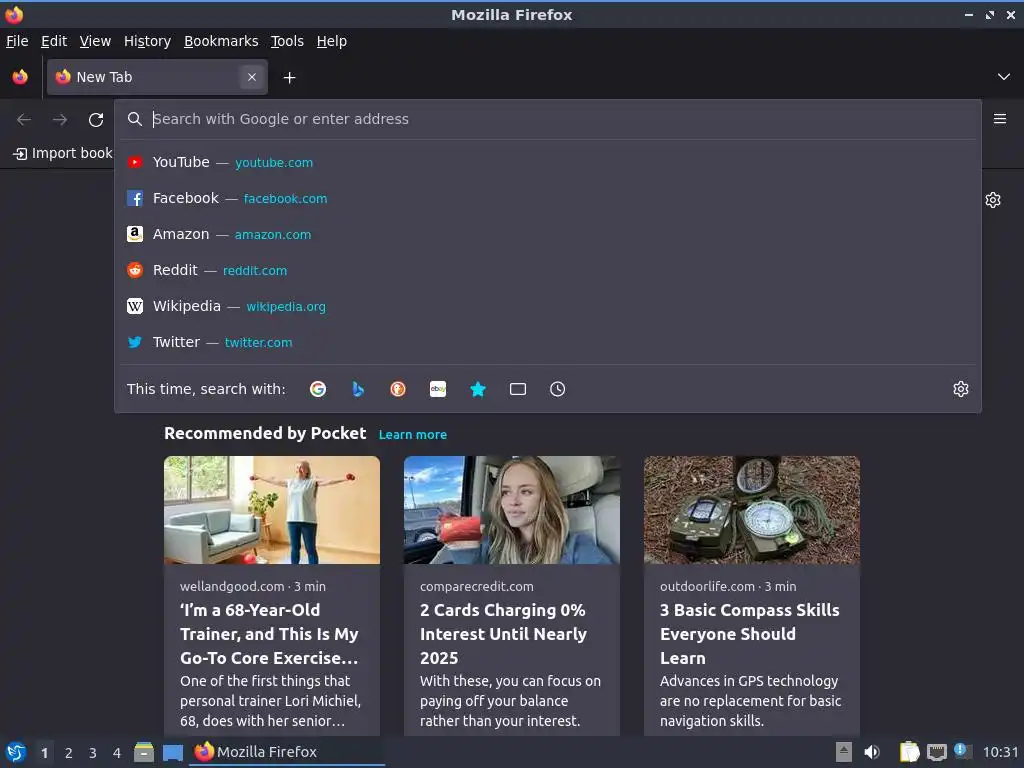The image size is (1024, 768).
Task: Reload the current page
Action: (96, 120)
